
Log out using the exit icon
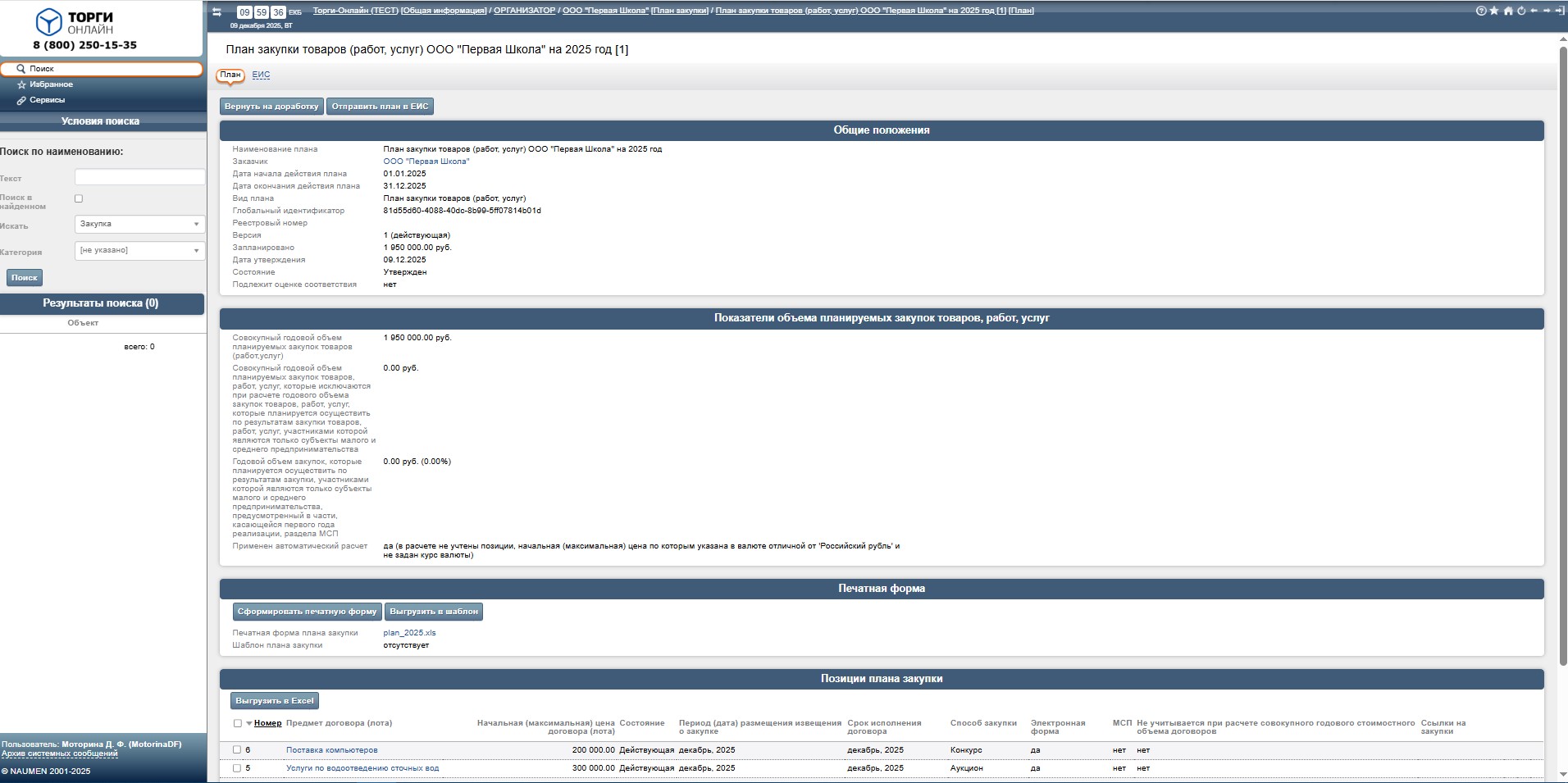click(x=1559, y=11)
